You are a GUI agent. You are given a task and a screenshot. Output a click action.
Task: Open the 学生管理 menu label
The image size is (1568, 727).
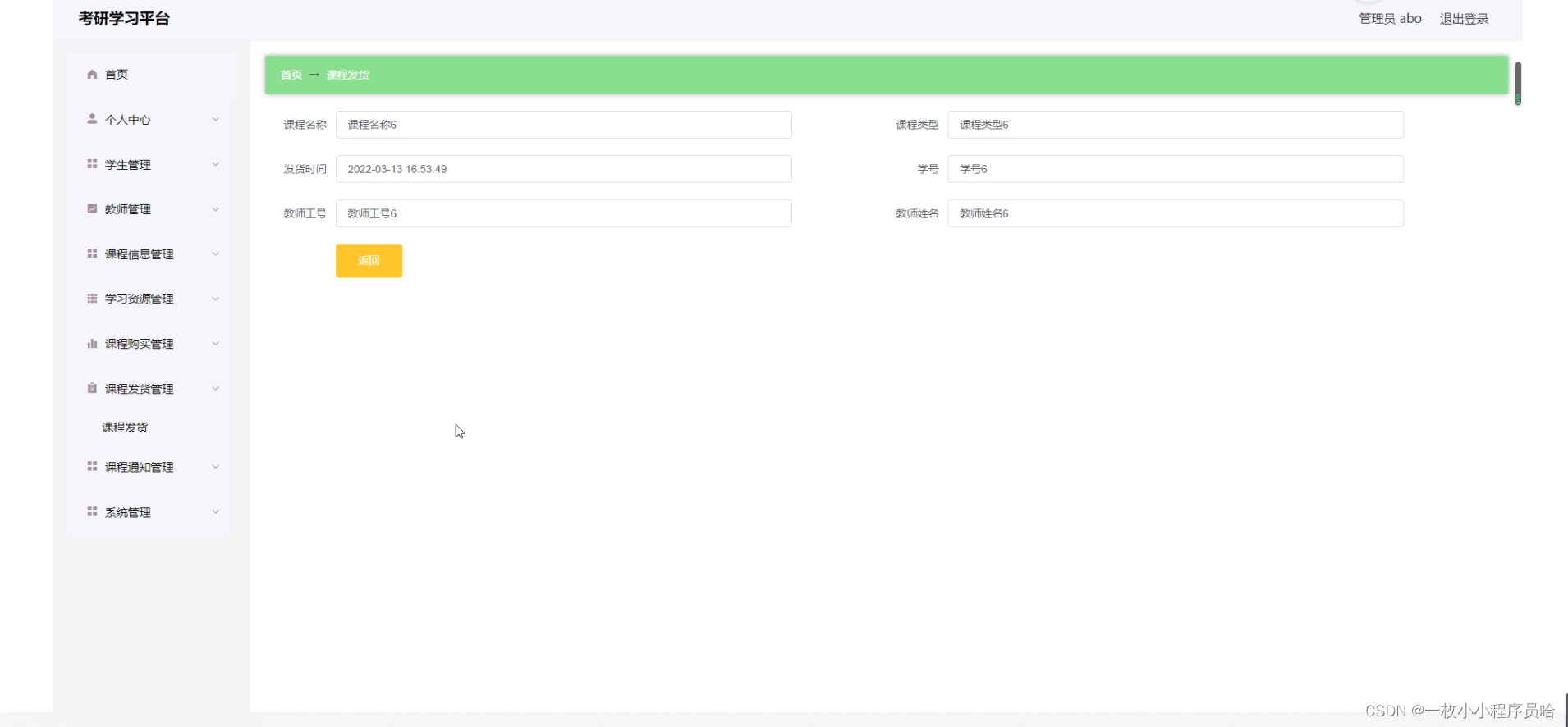[x=127, y=165]
